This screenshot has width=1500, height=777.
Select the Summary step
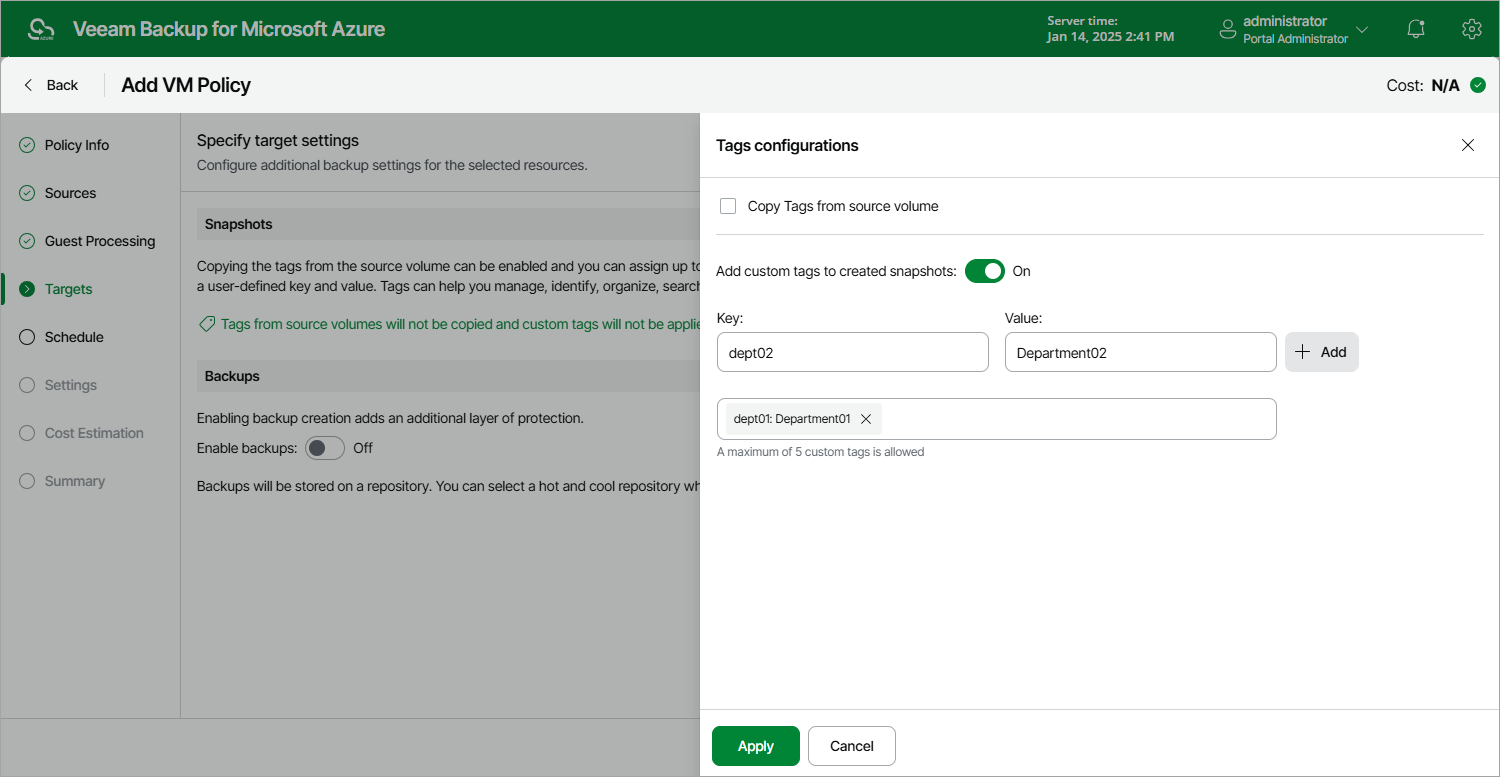(75, 481)
